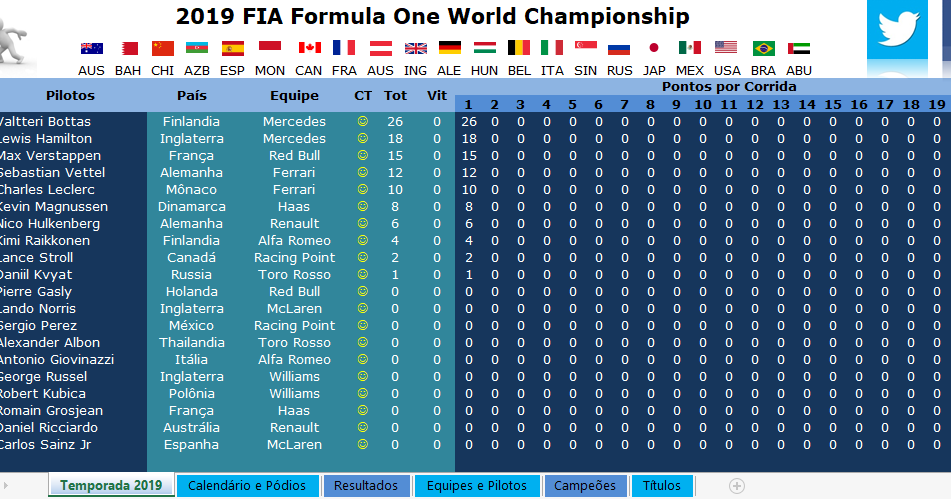
Task: Click the Hungary flag above HUN
Action: tap(485, 48)
